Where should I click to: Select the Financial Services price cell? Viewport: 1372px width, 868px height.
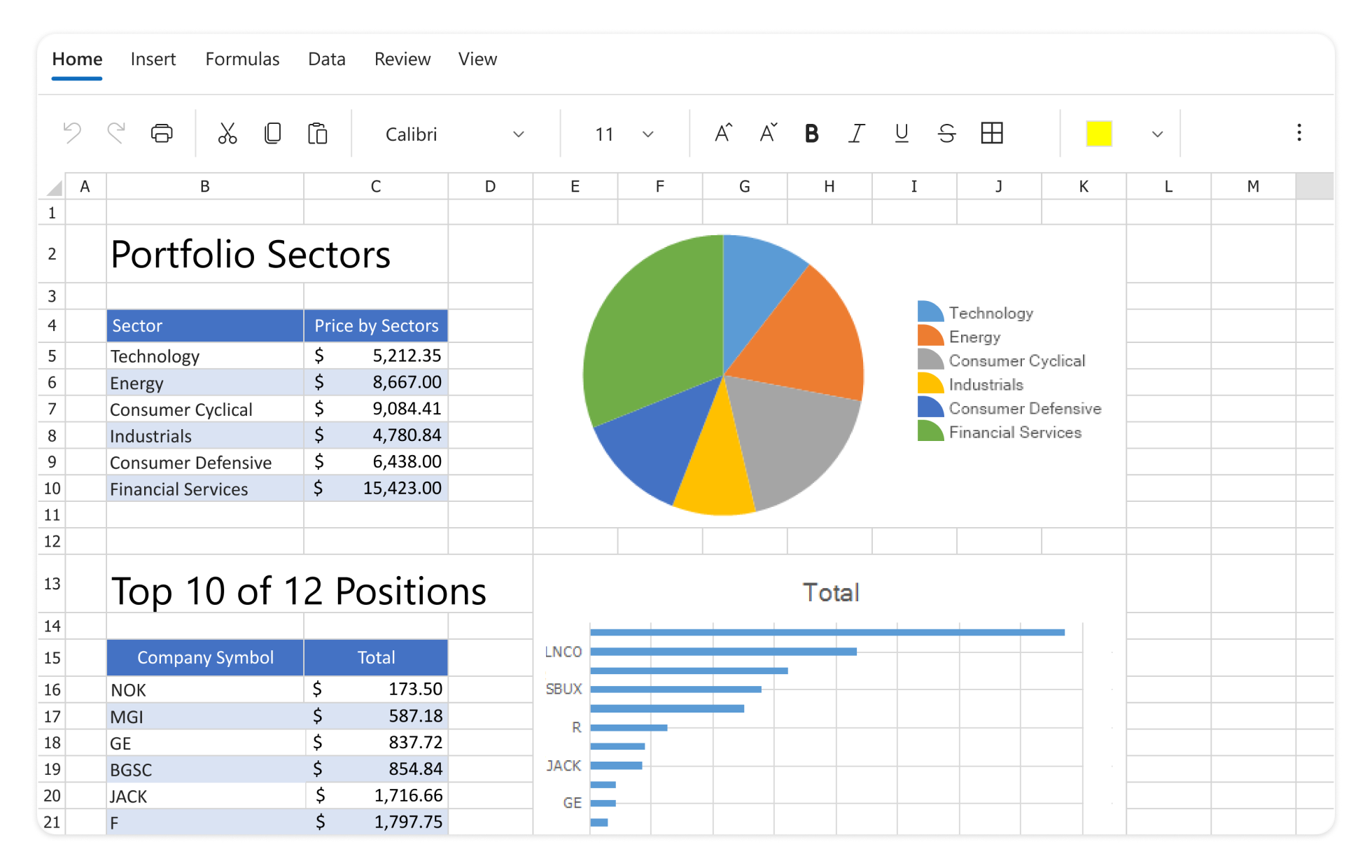point(376,488)
